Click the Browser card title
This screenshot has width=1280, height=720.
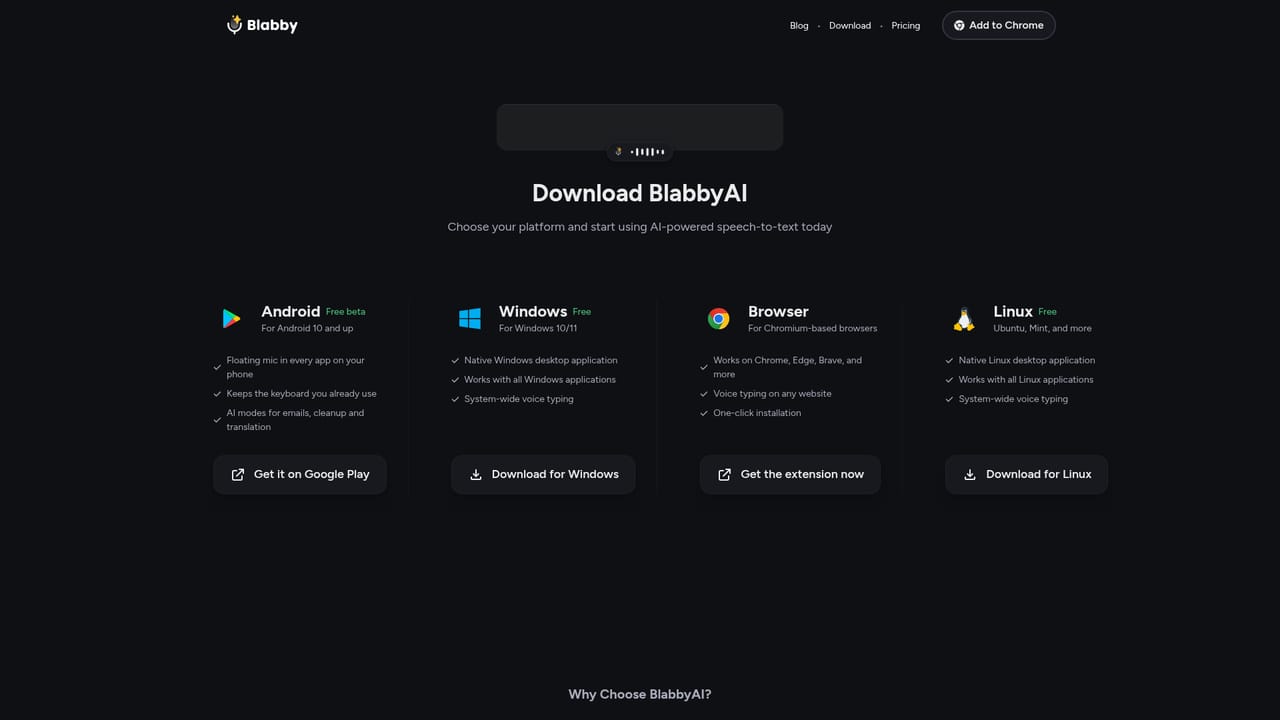pyautogui.click(x=778, y=311)
